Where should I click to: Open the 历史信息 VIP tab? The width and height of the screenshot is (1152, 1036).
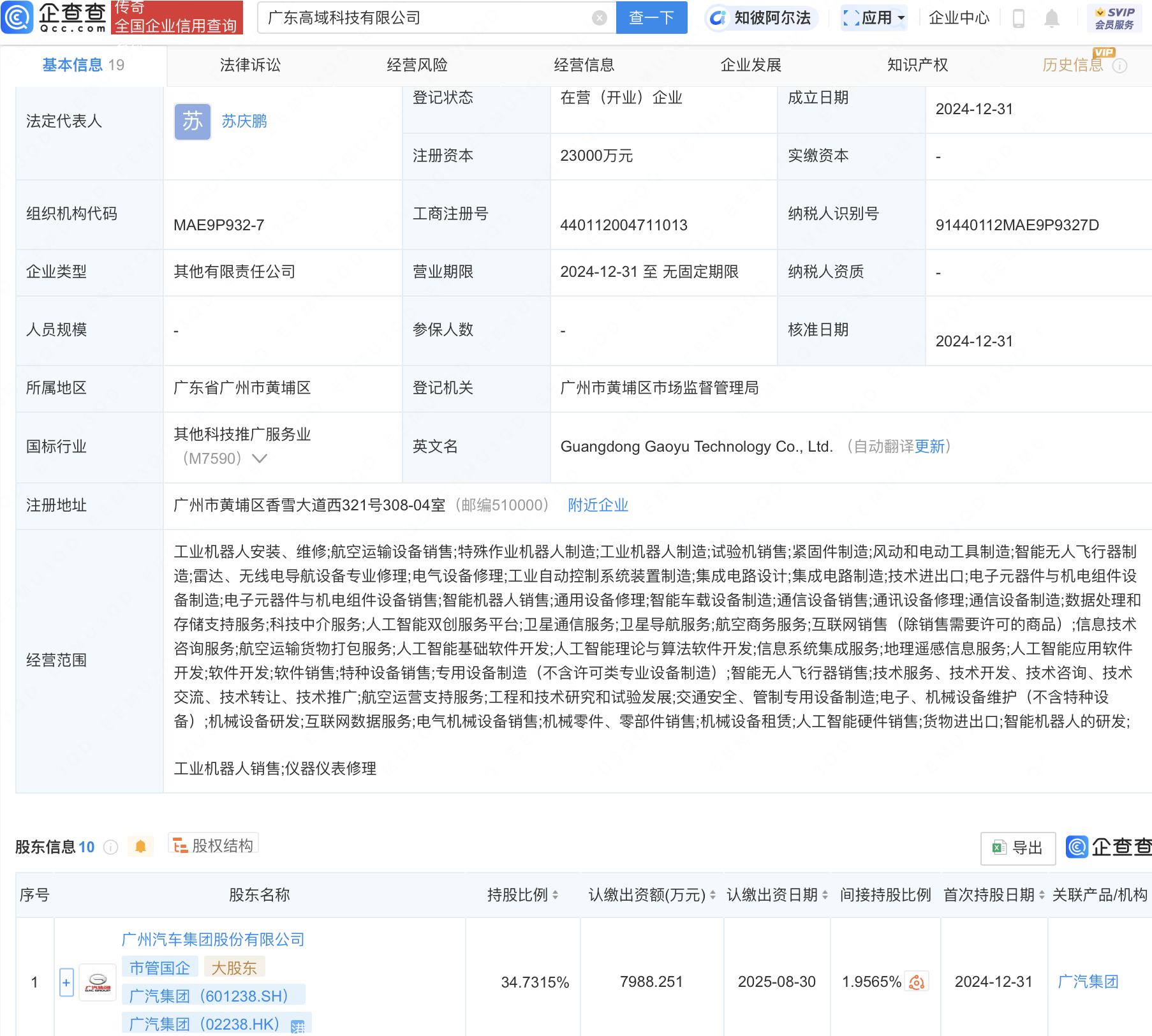[x=1073, y=65]
